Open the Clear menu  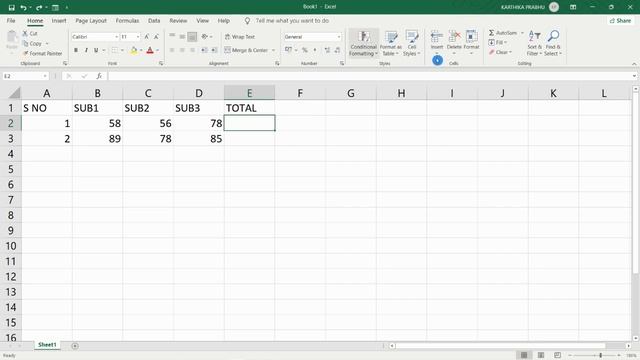tap(500, 52)
